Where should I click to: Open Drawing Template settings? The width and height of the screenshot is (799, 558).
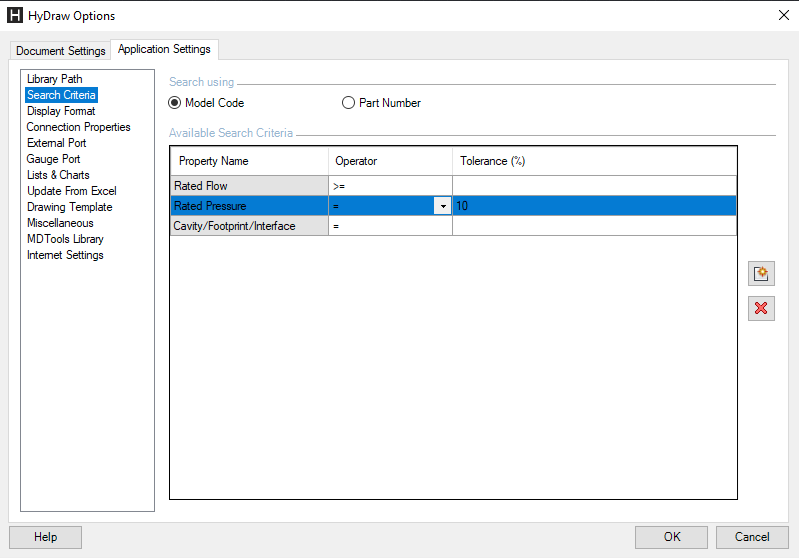[69, 207]
